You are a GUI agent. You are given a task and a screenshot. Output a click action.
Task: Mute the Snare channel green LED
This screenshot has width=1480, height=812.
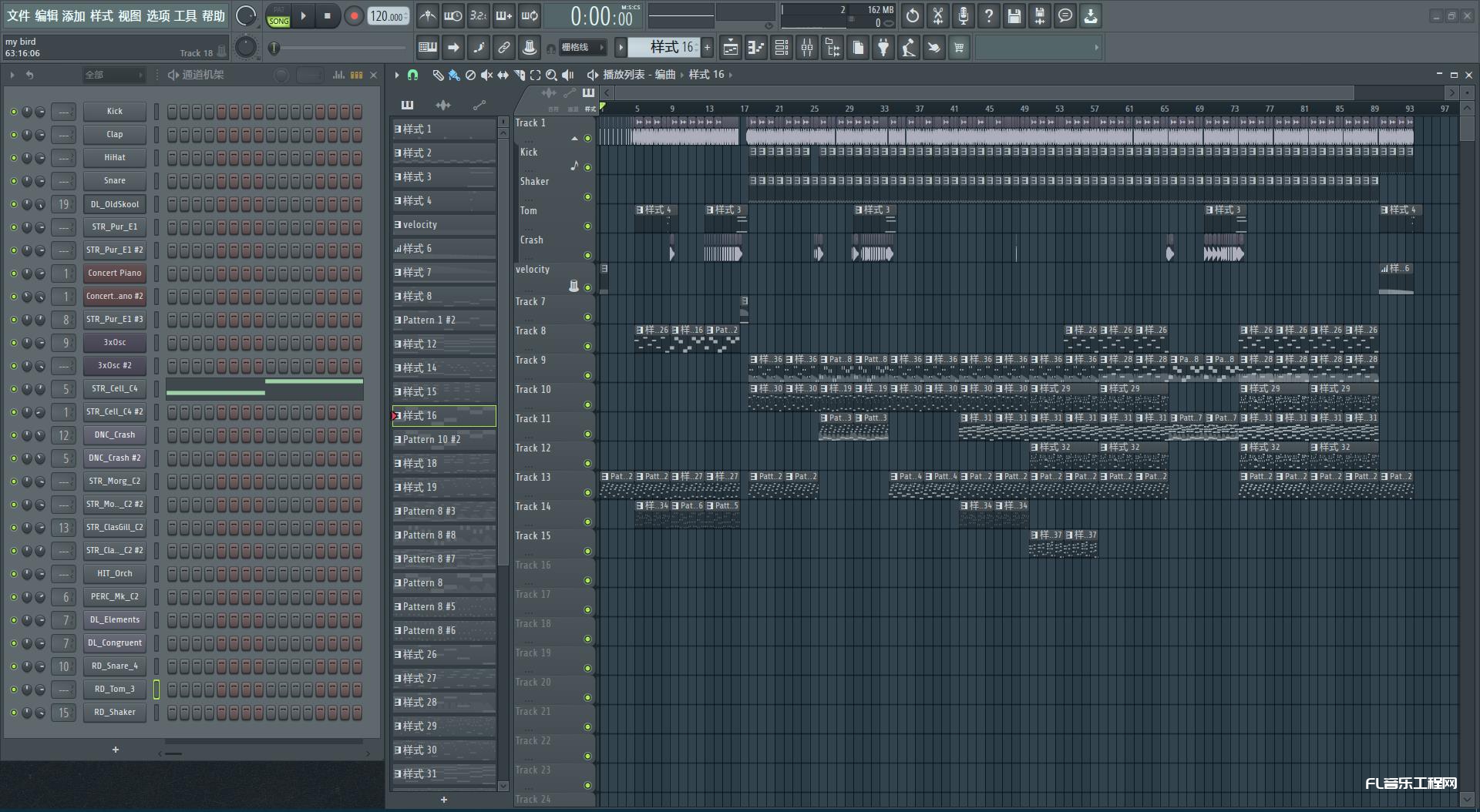tap(13, 181)
